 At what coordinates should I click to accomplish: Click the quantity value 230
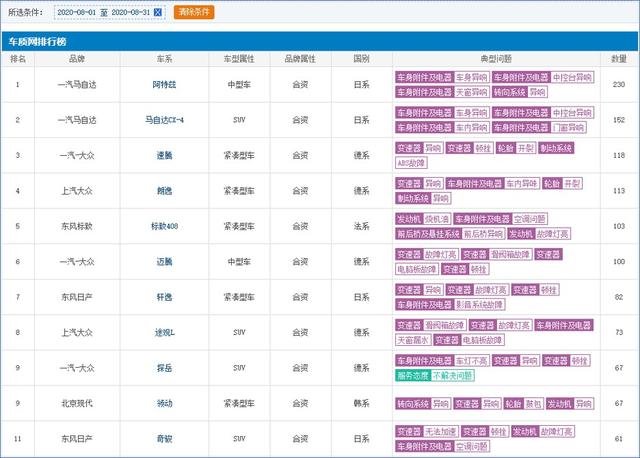(x=619, y=84)
